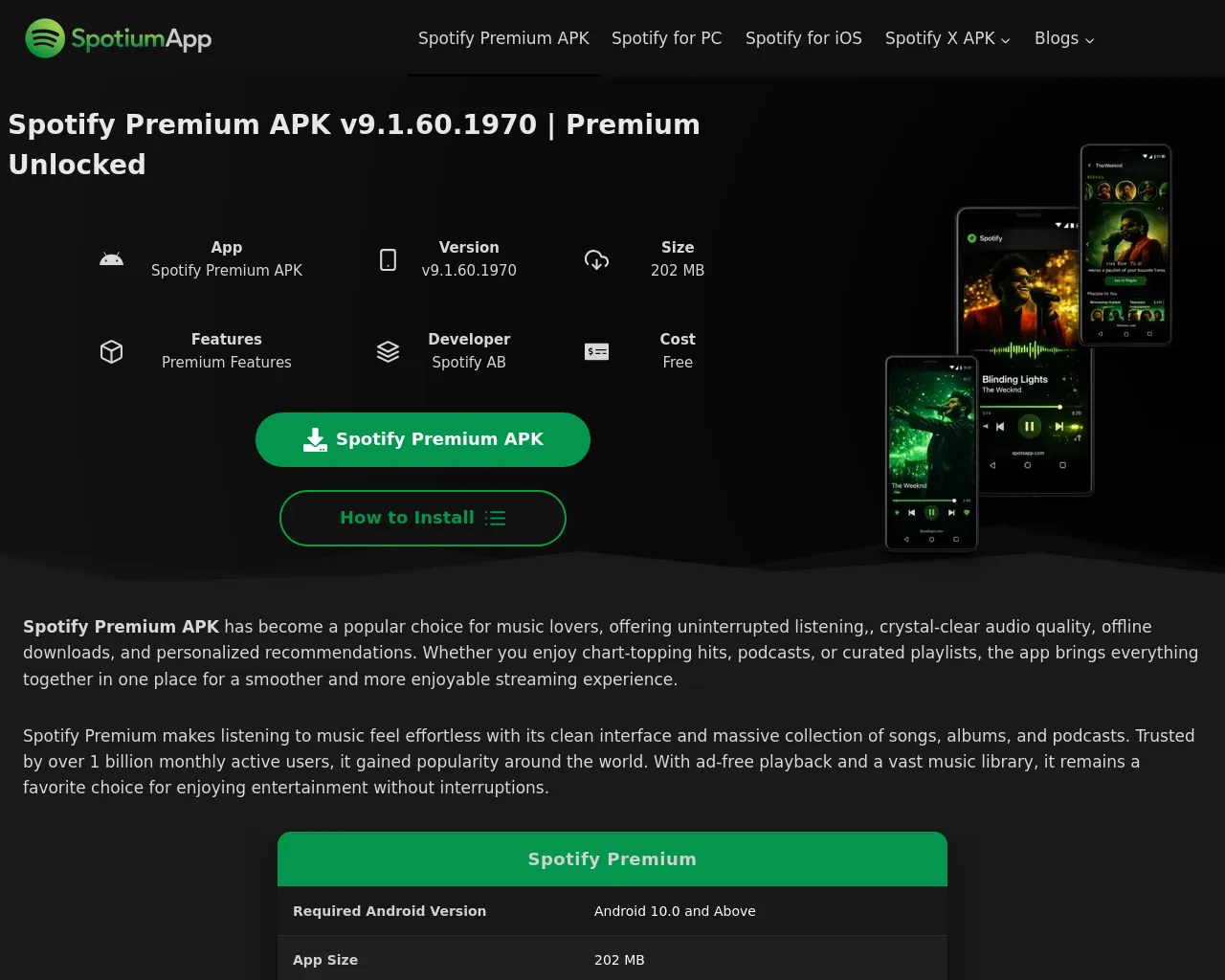Screen dimensions: 1225x980
Task: Click the bold Spotify Premium APK text in paragraph
Action: tap(122, 627)
